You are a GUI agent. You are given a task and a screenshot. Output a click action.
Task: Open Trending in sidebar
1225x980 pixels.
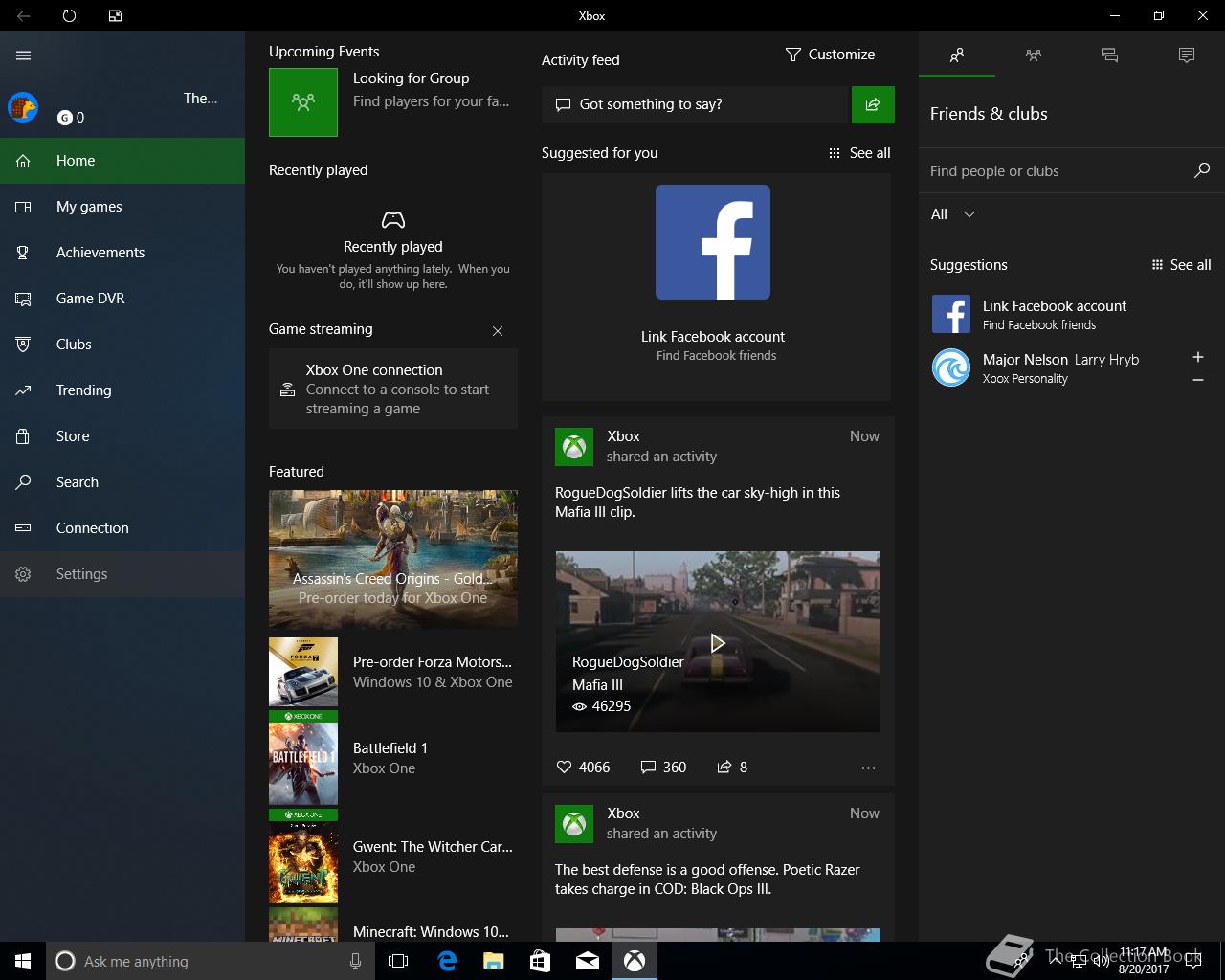point(122,390)
